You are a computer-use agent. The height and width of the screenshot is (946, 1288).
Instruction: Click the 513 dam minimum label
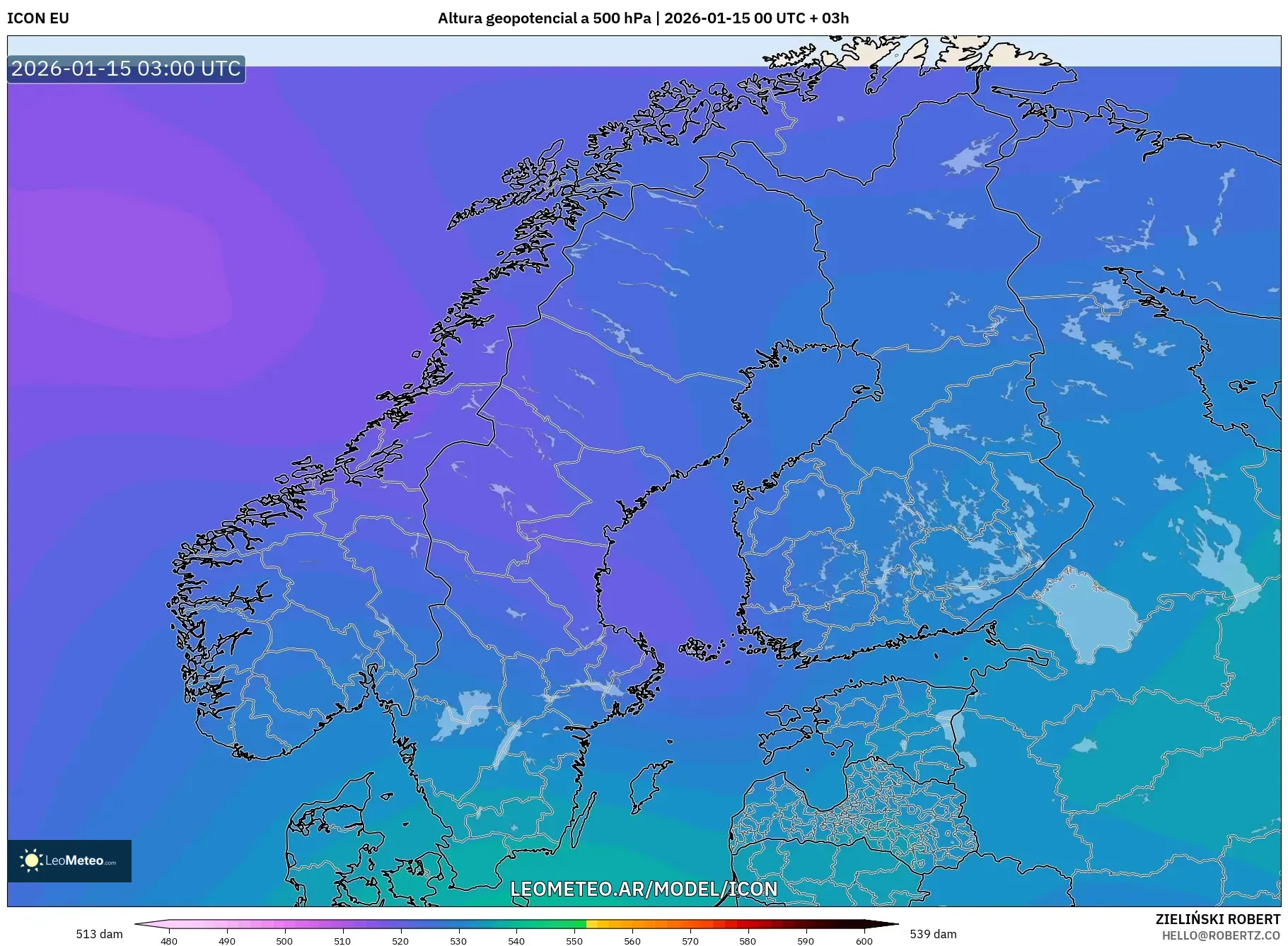pyautogui.click(x=100, y=933)
